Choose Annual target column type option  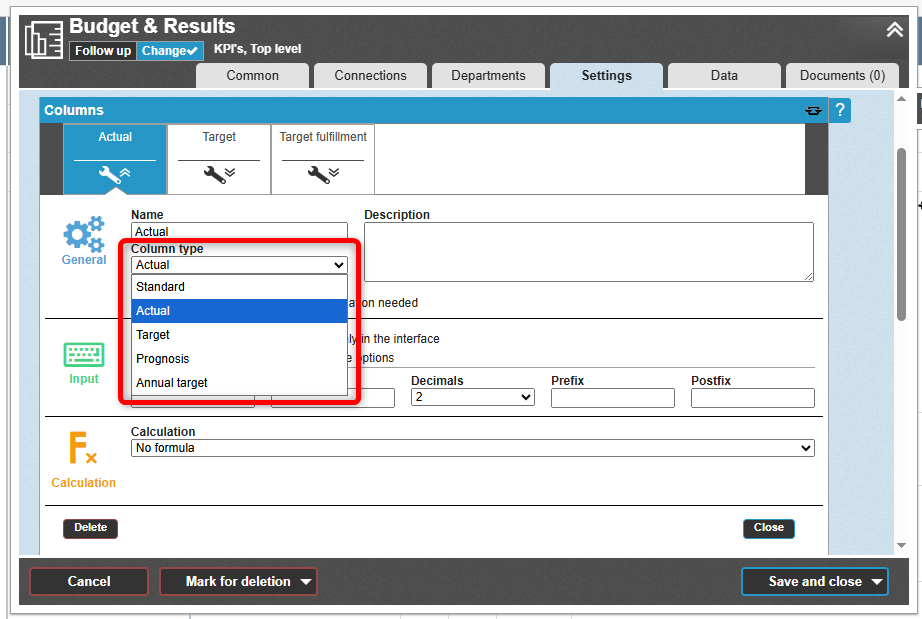point(172,383)
